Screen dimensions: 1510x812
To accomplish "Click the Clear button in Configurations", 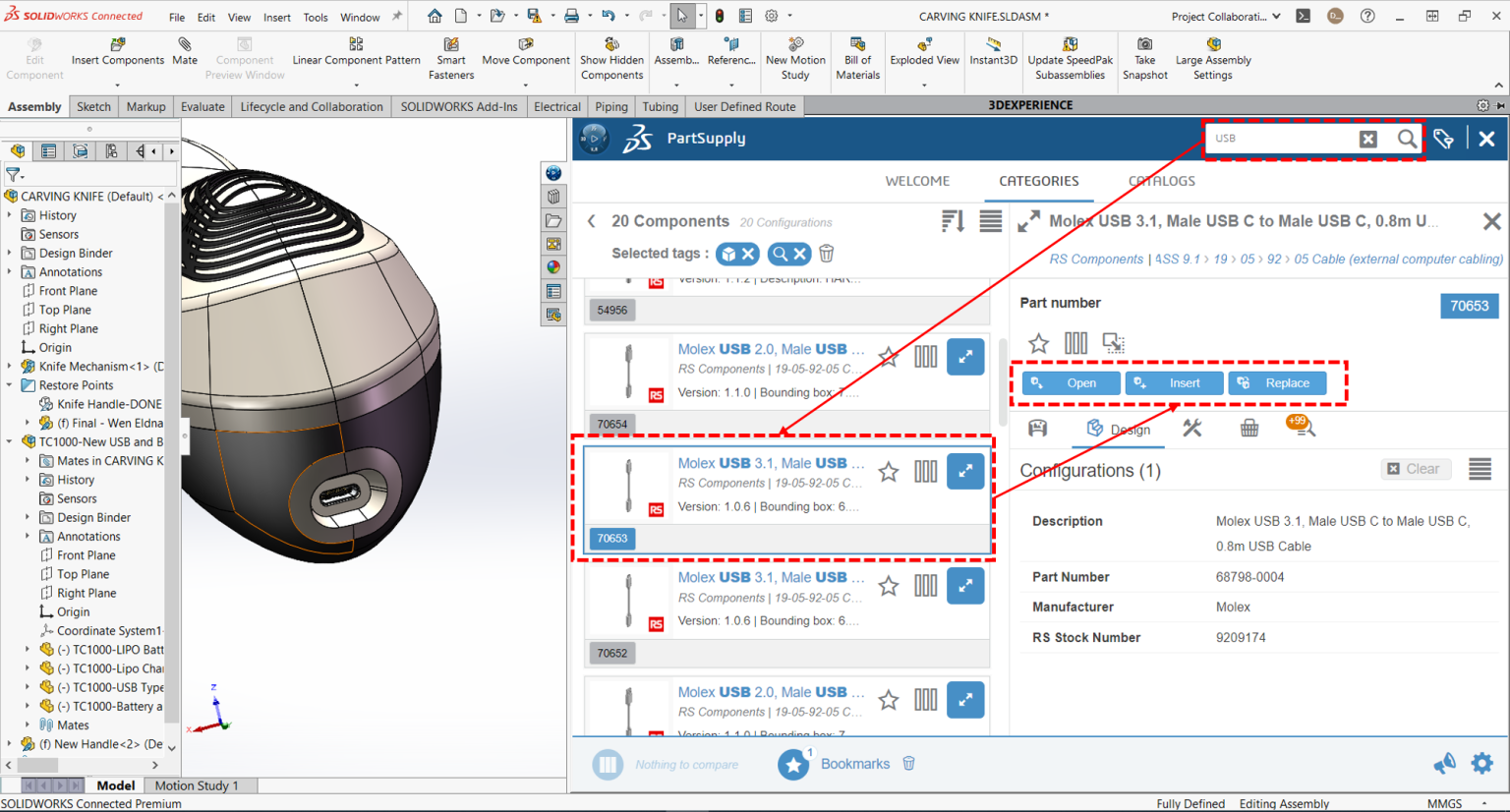I will [1416, 469].
